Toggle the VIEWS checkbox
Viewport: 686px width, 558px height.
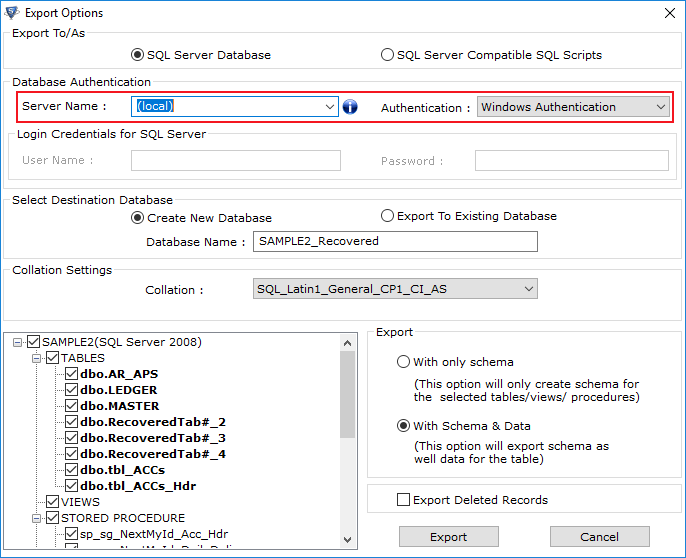point(52,502)
